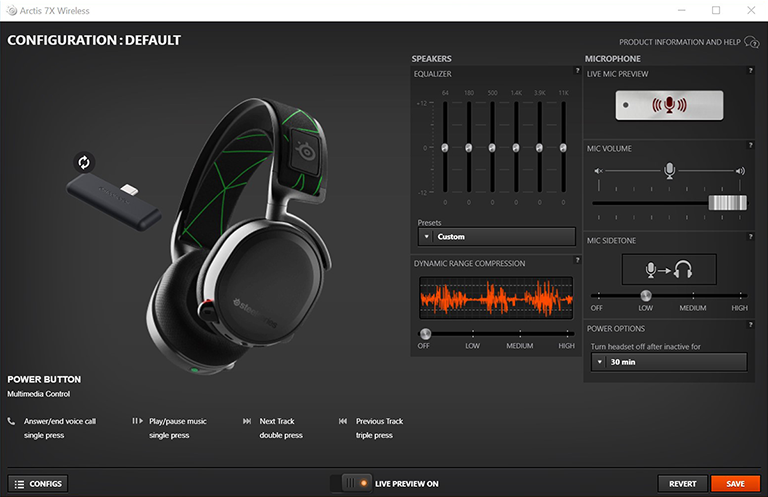Viewport: 768px width, 497px height.
Task: Click the Dynamic Range Compression help icon
Action: coord(577,260)
